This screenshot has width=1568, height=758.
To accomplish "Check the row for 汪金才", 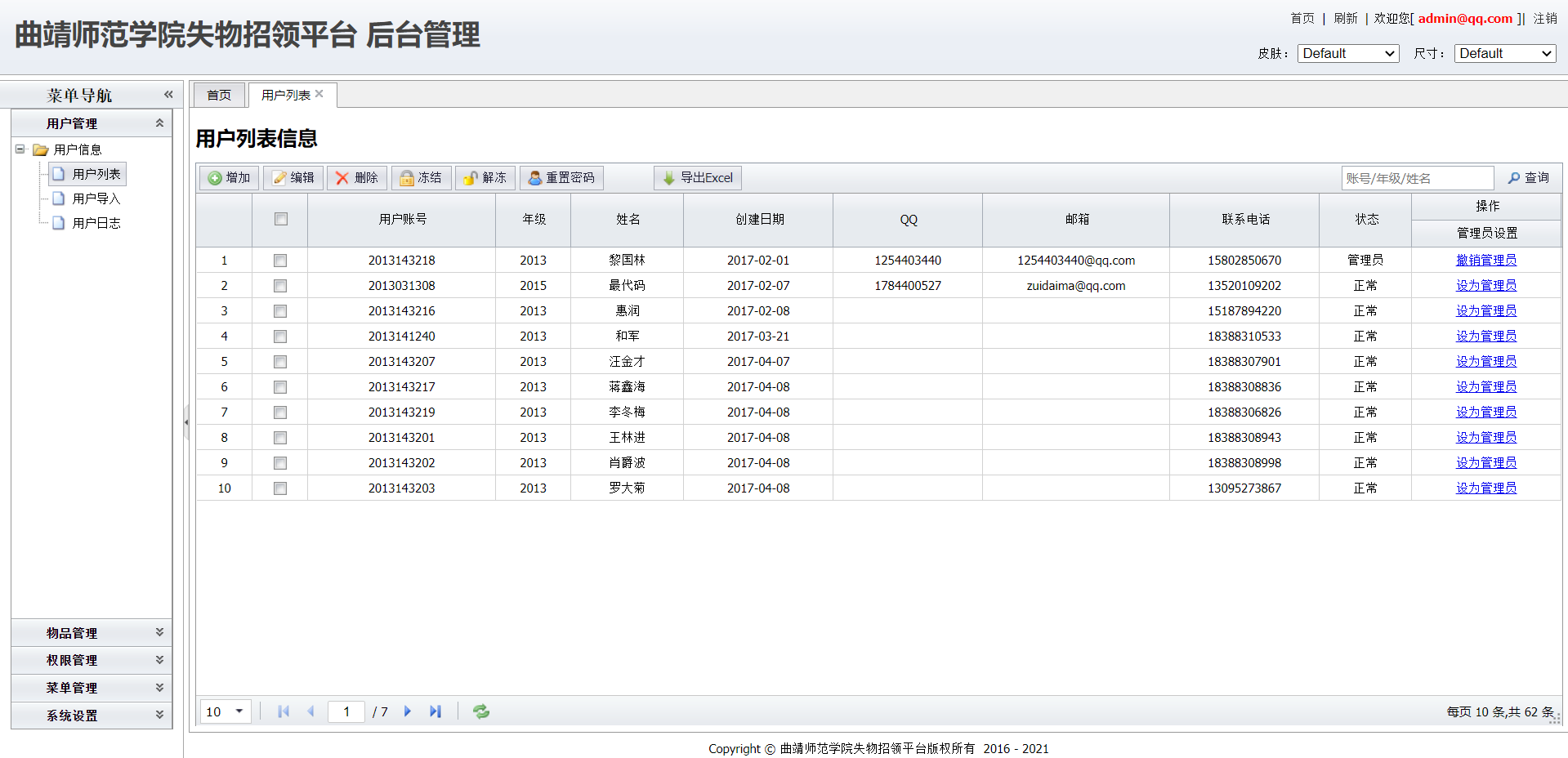I will pyautogui.click(x=280, y=362).
